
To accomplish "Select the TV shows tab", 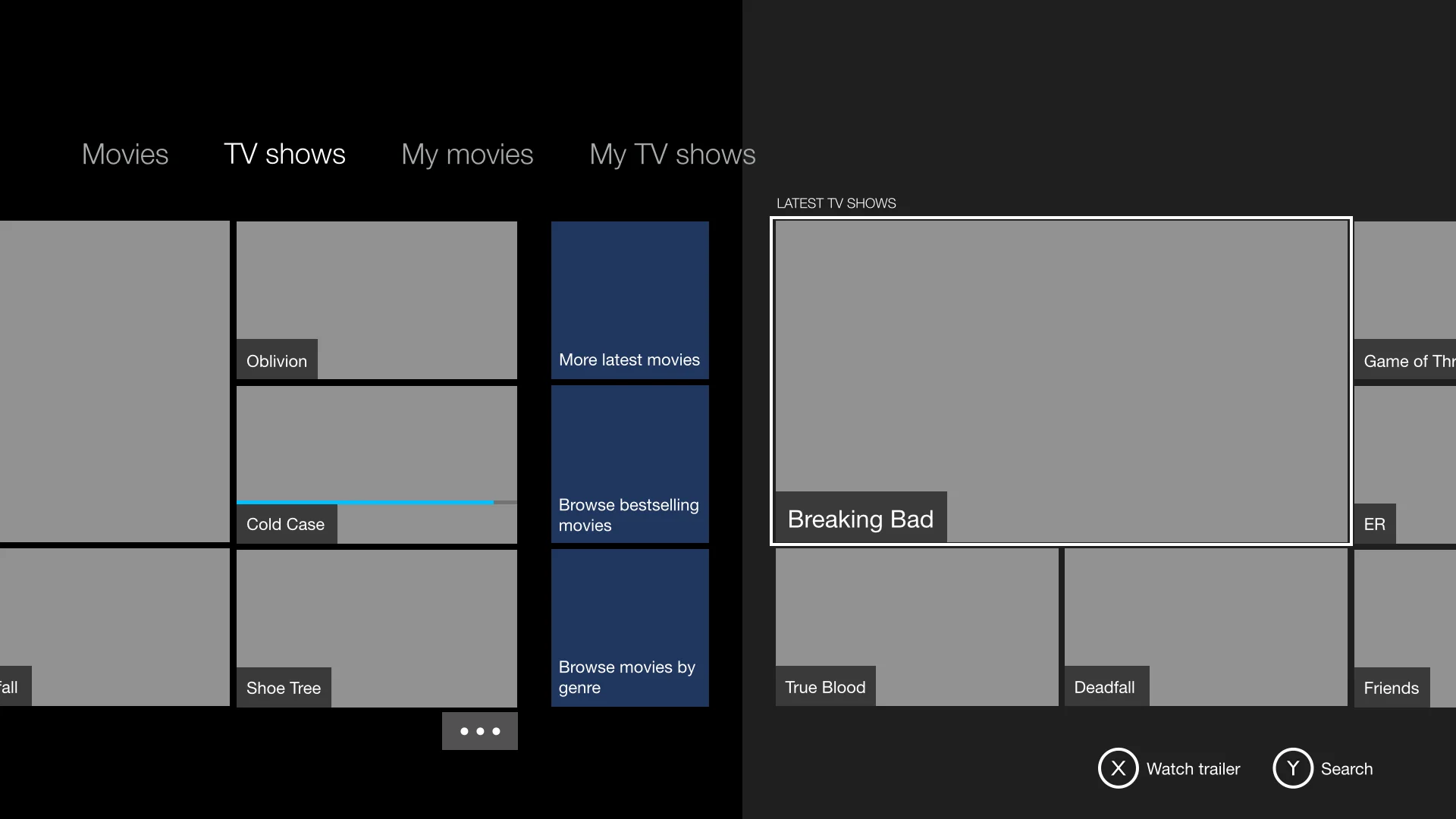I will pos(284,154).
